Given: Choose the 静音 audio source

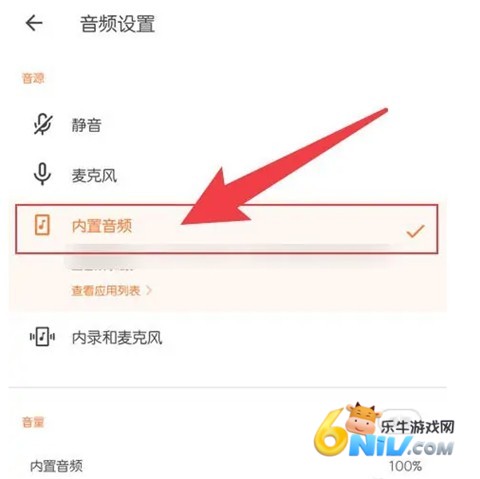Looking at the screenshot, I should point(86,125).
